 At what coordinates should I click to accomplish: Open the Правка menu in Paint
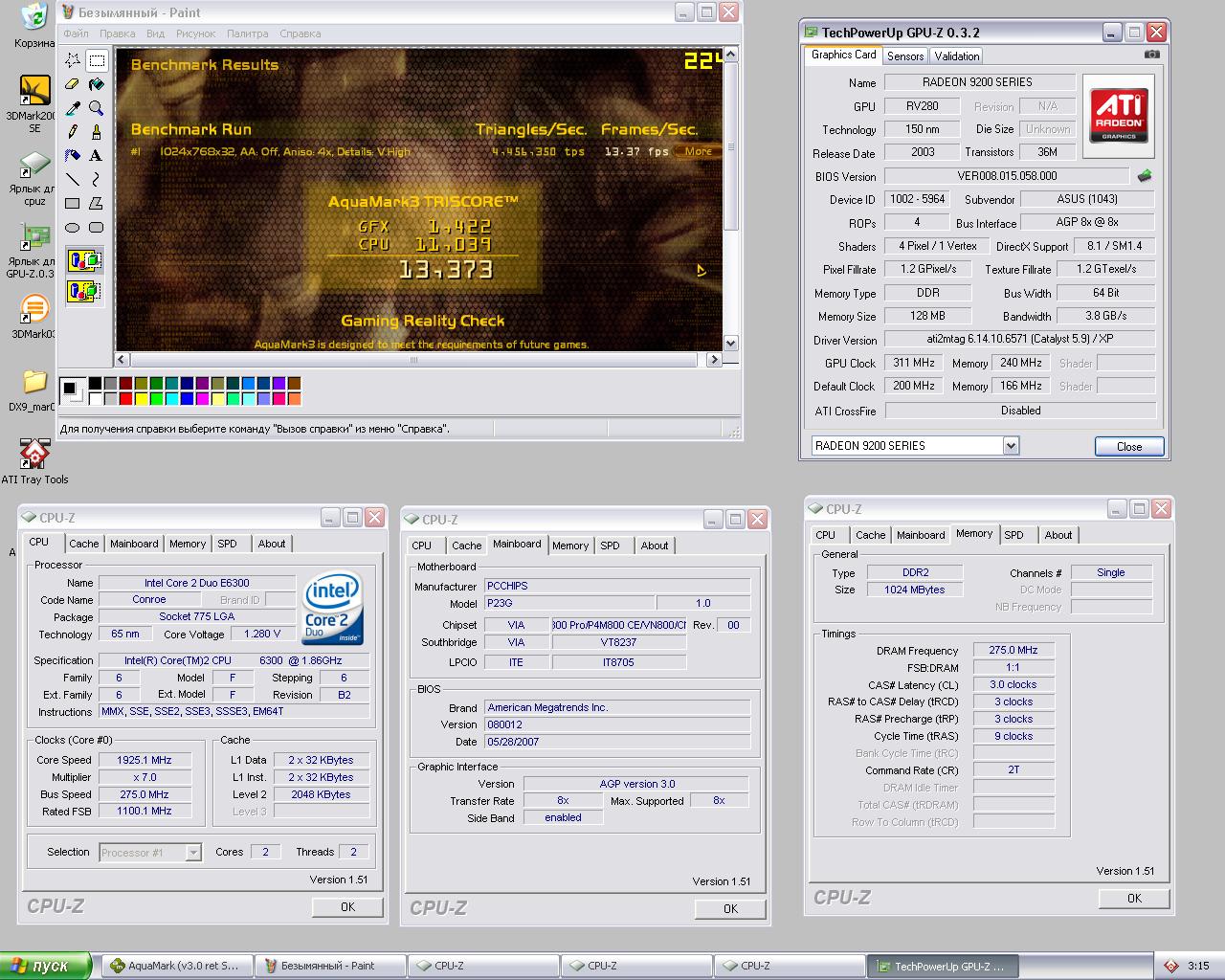[118, 33]
